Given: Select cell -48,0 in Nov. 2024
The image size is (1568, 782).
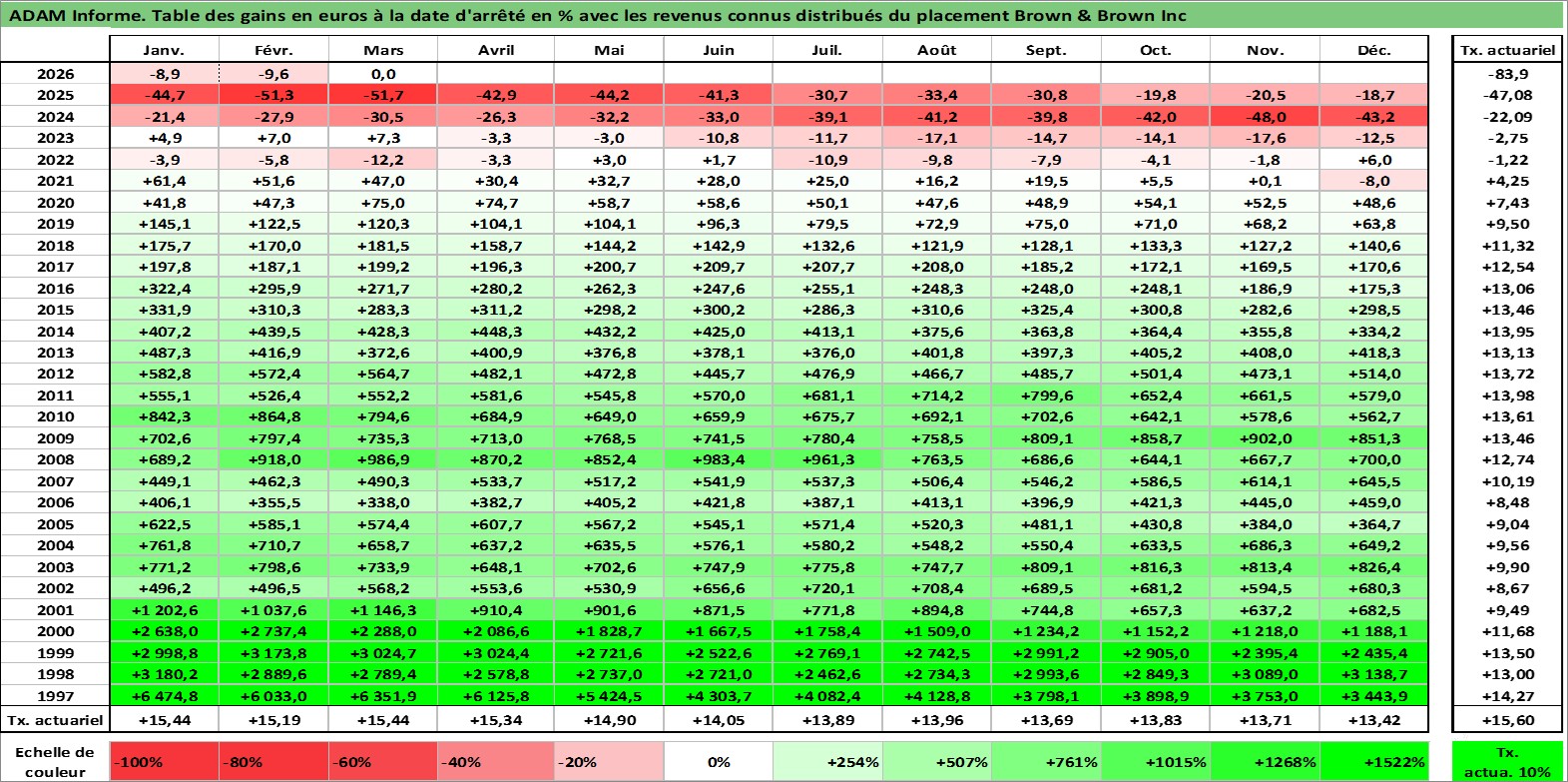Looking at the screenshot, I should pos(1265,117).
